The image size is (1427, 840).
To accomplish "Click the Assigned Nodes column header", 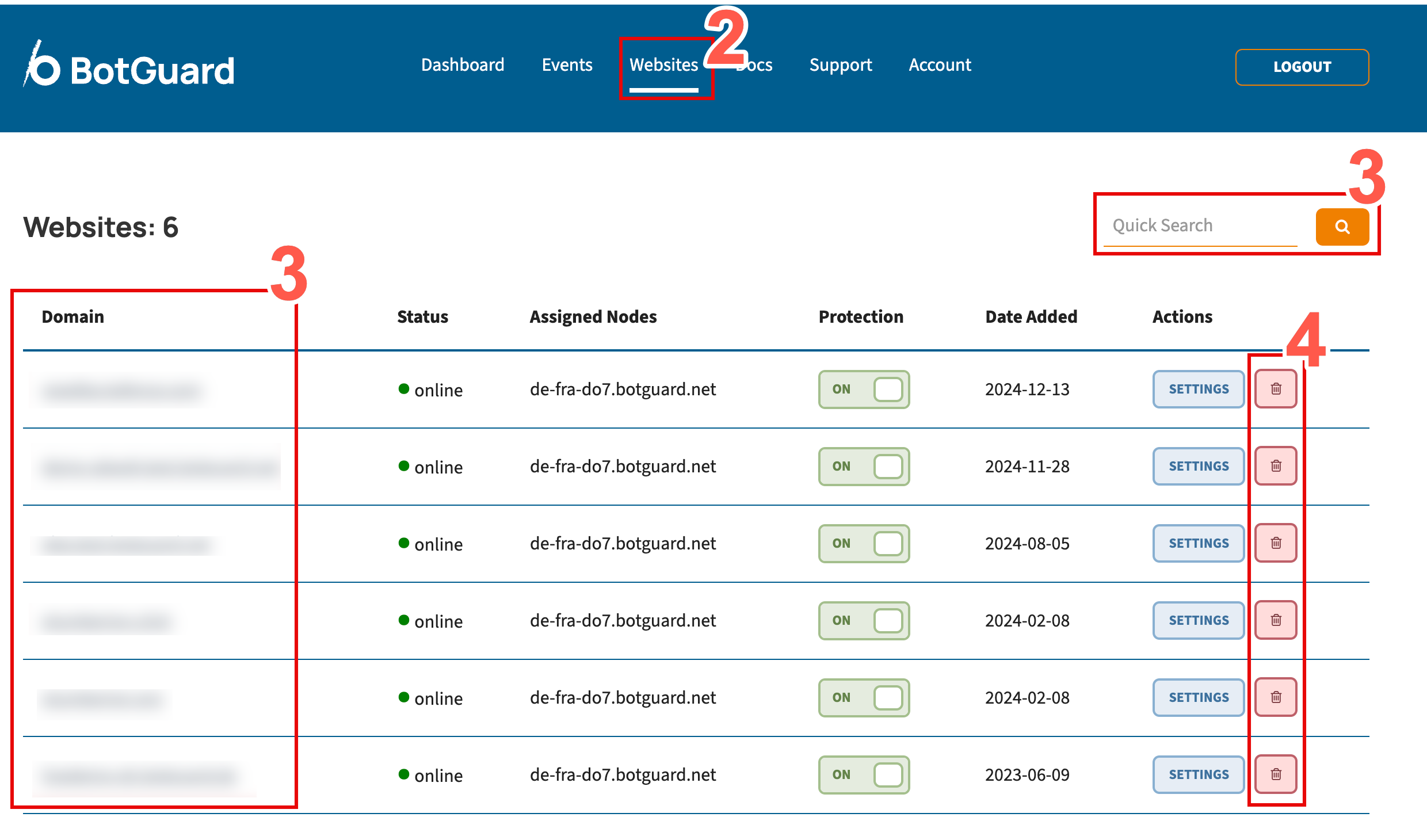I will 593,317.
